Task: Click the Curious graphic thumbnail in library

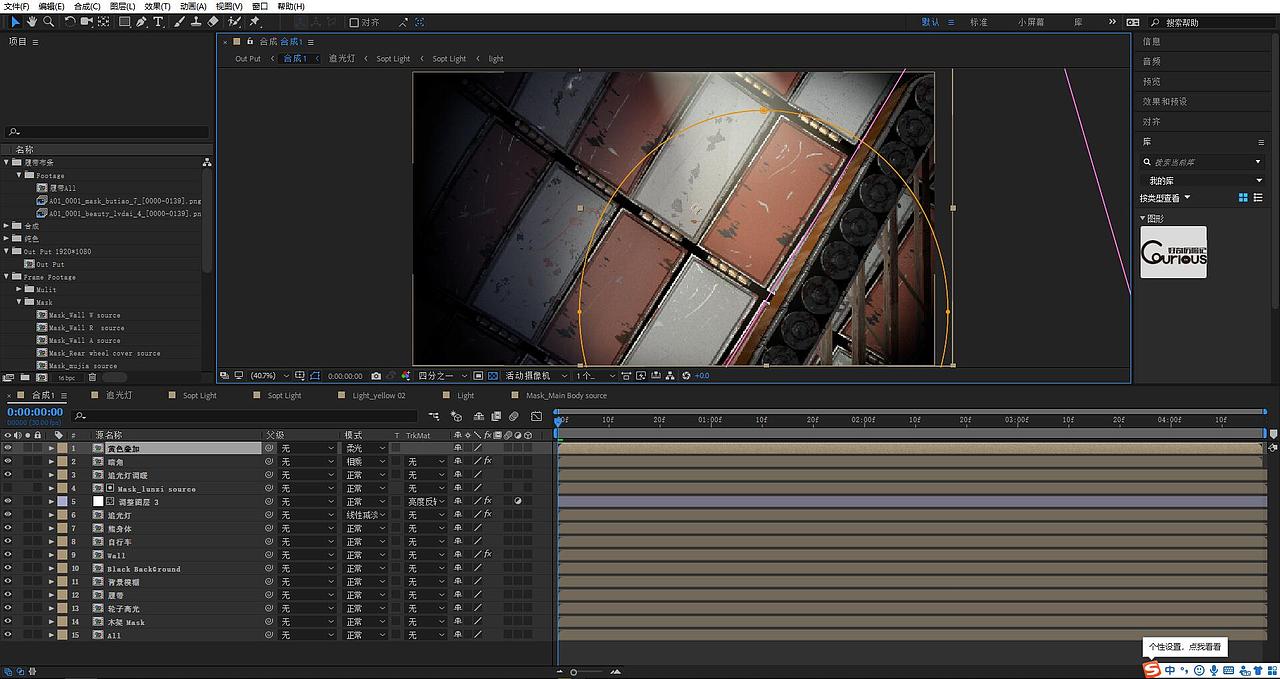Action: pyautogui.click(x=1173, y=252)
